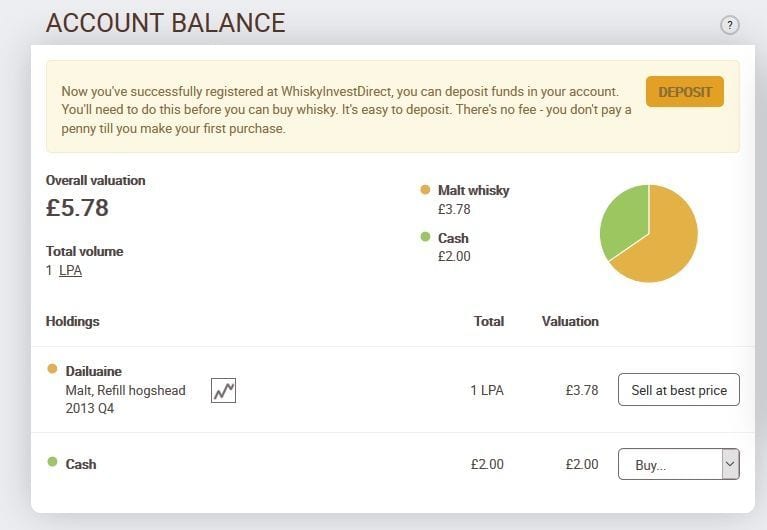
Task: Click the Buy dropdown arrow
Action: tap(730, 464)
